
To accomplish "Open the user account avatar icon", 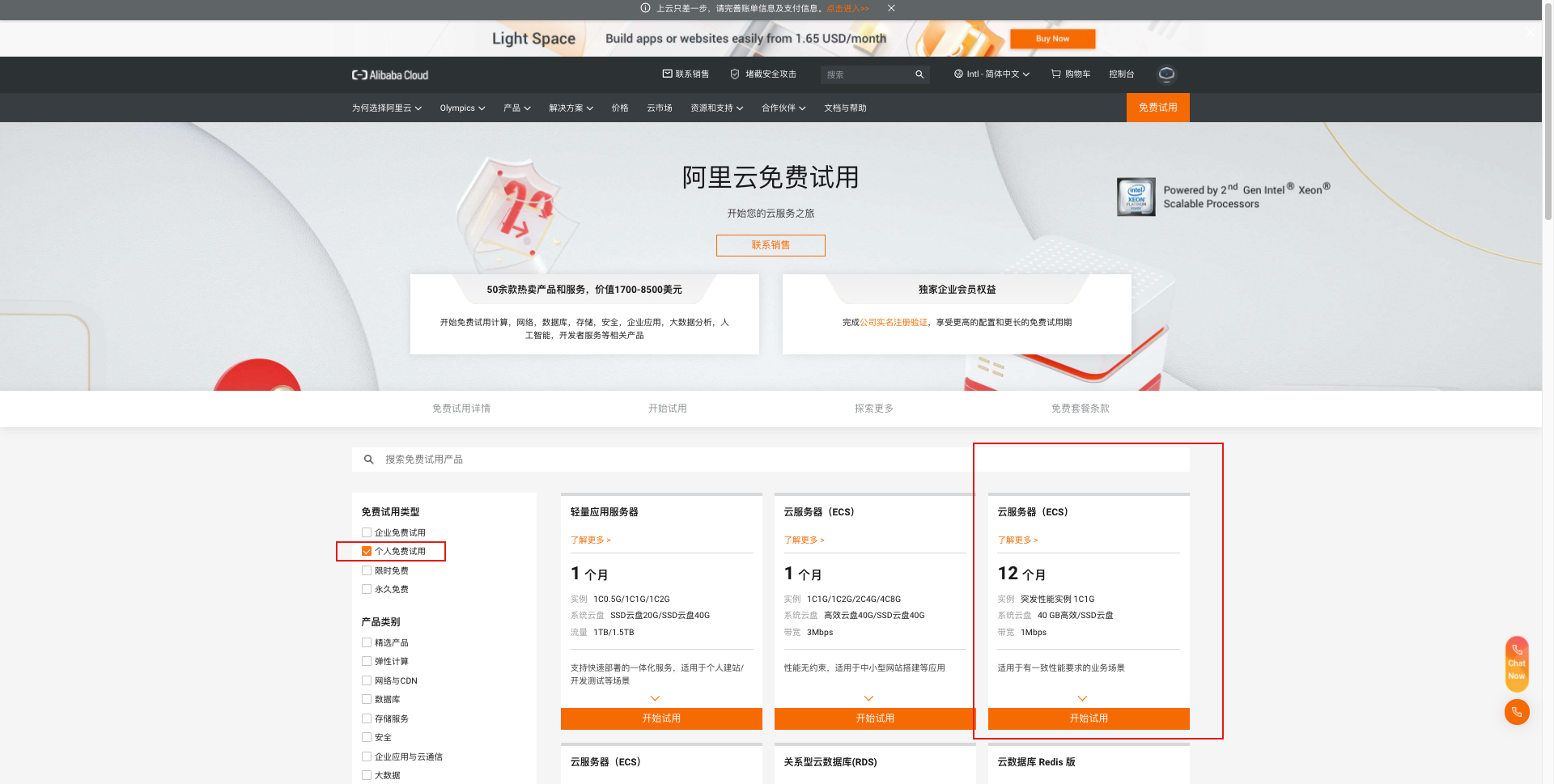I will tap(1165, 74).
